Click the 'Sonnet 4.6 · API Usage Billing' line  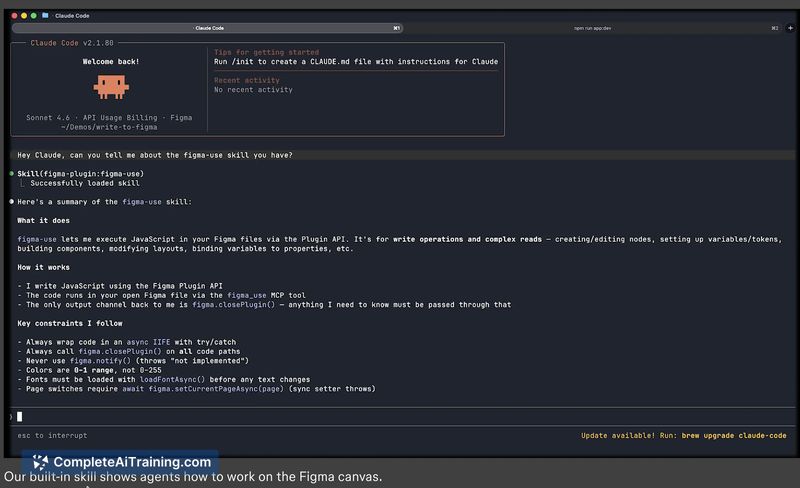109,117
